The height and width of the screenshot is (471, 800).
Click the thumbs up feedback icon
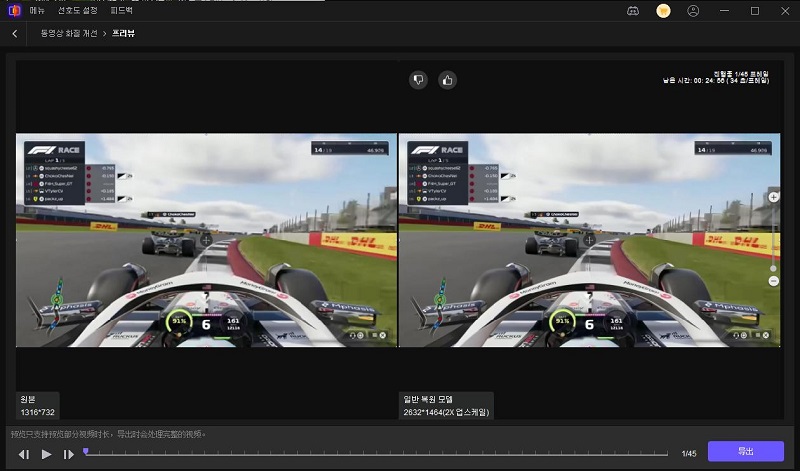pos(447,80)
